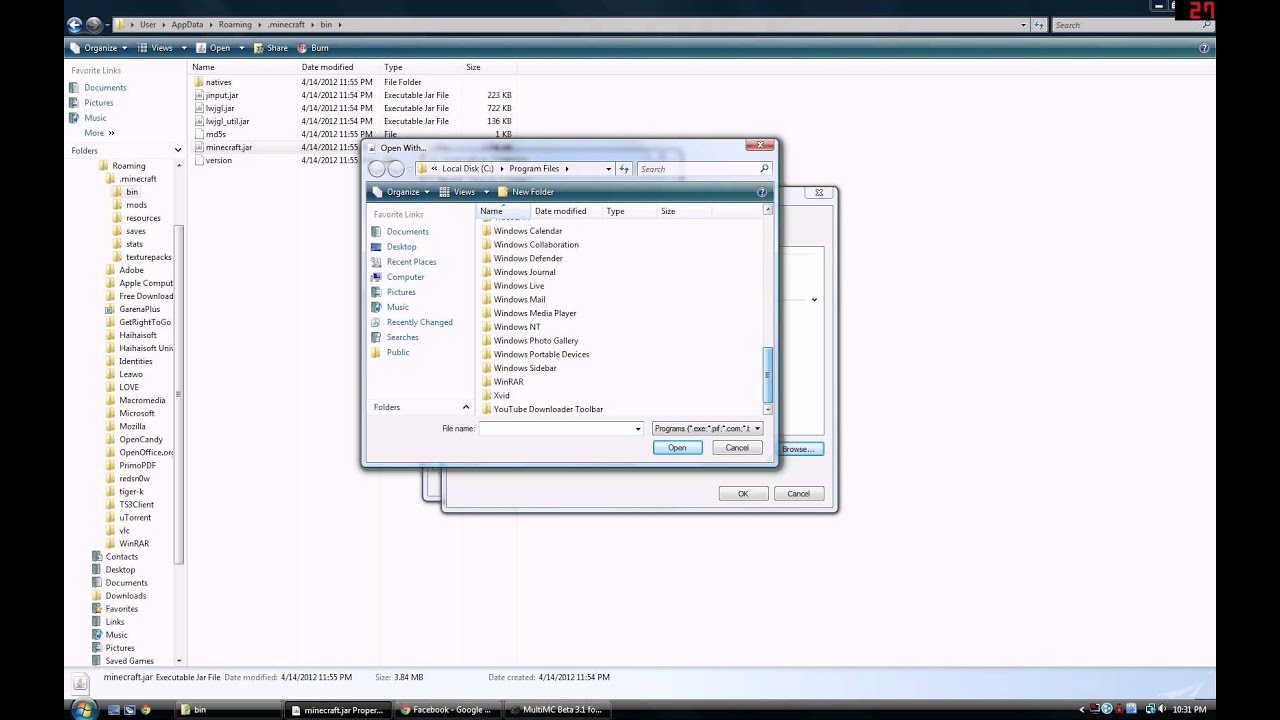Click Open With dialog back button
Viewport: 1280px width, 720px height.
tap(377, 169)
